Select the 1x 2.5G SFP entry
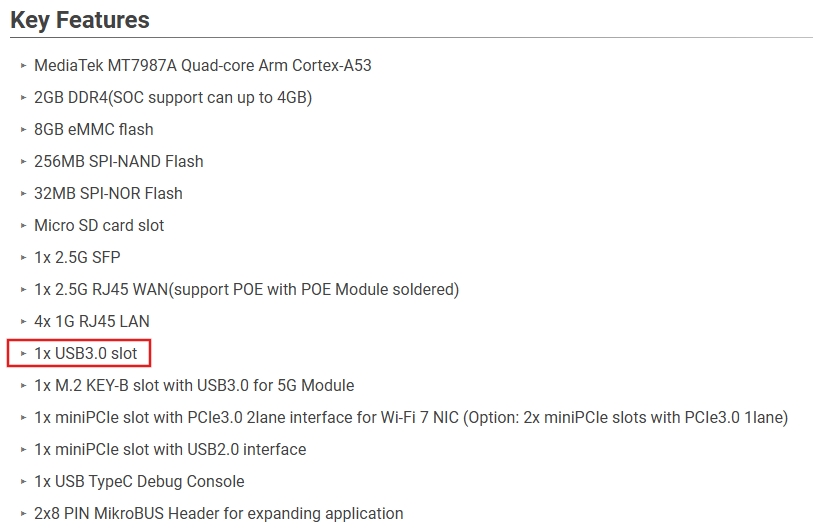This screenshot has height=532, width=813. [77, 257]
